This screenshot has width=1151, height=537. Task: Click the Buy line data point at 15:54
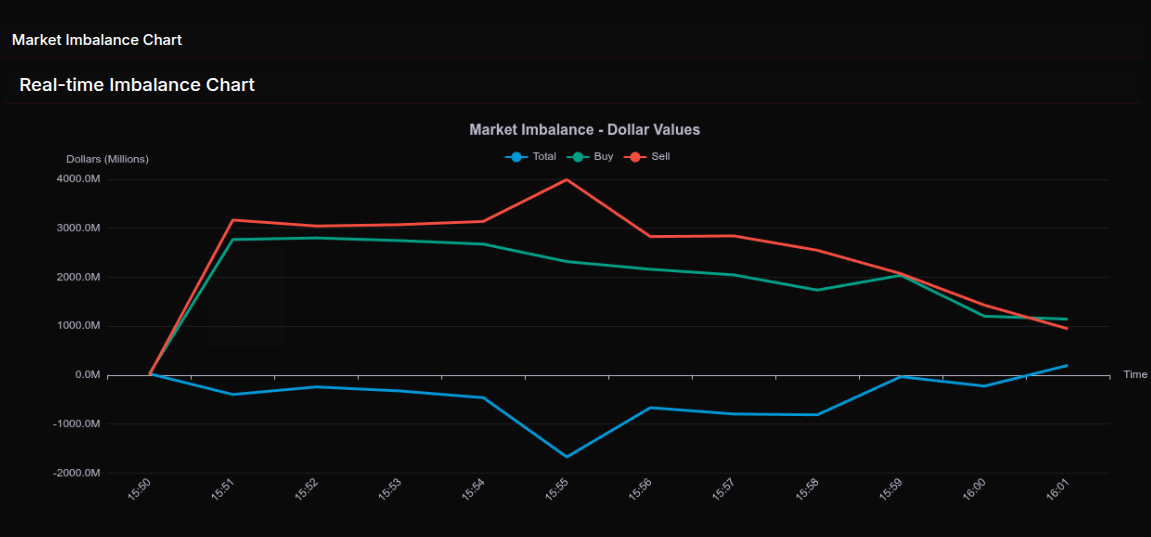(483, 244)
